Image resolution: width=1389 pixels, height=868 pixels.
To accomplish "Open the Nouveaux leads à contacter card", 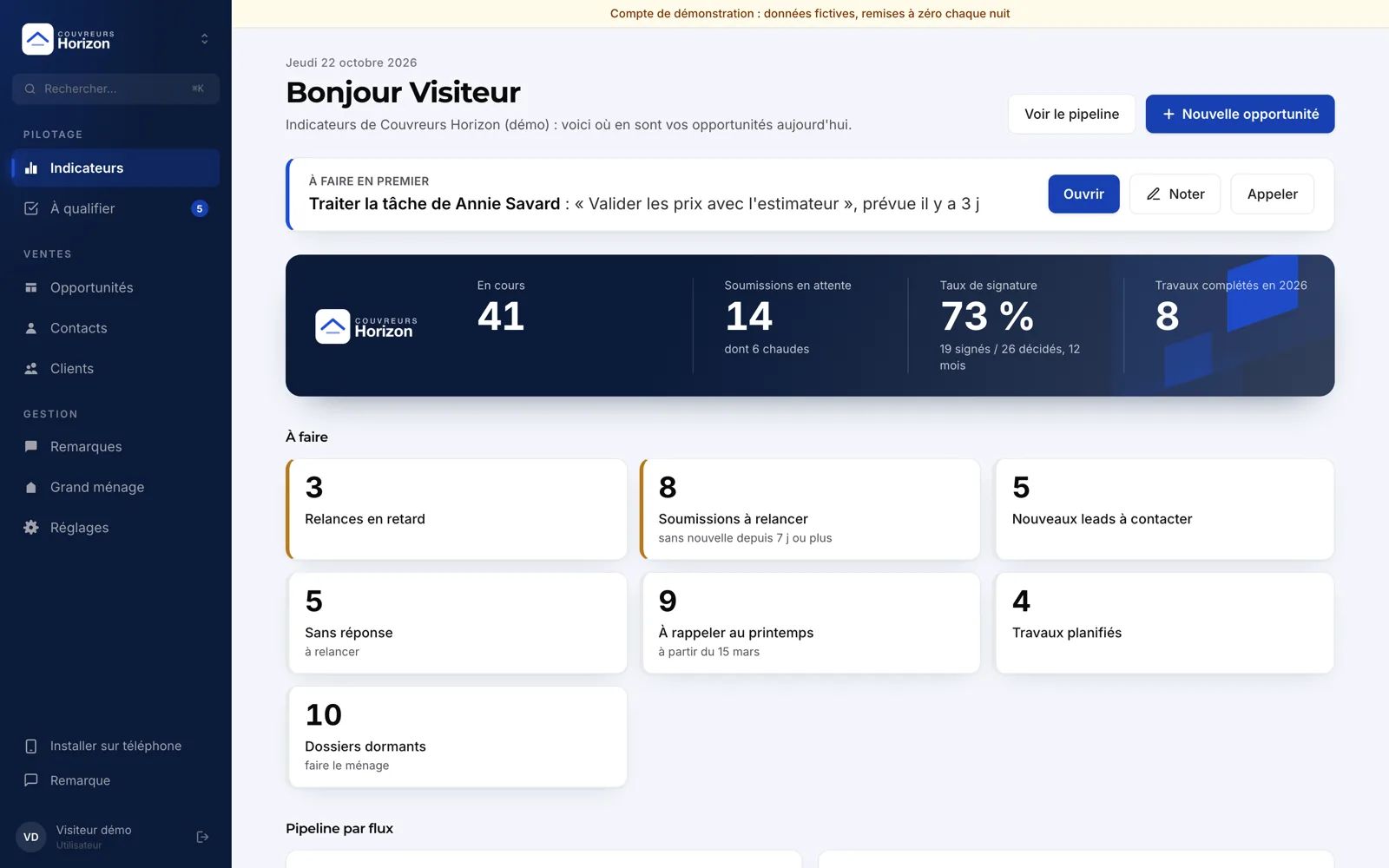I will point(1164,510).
